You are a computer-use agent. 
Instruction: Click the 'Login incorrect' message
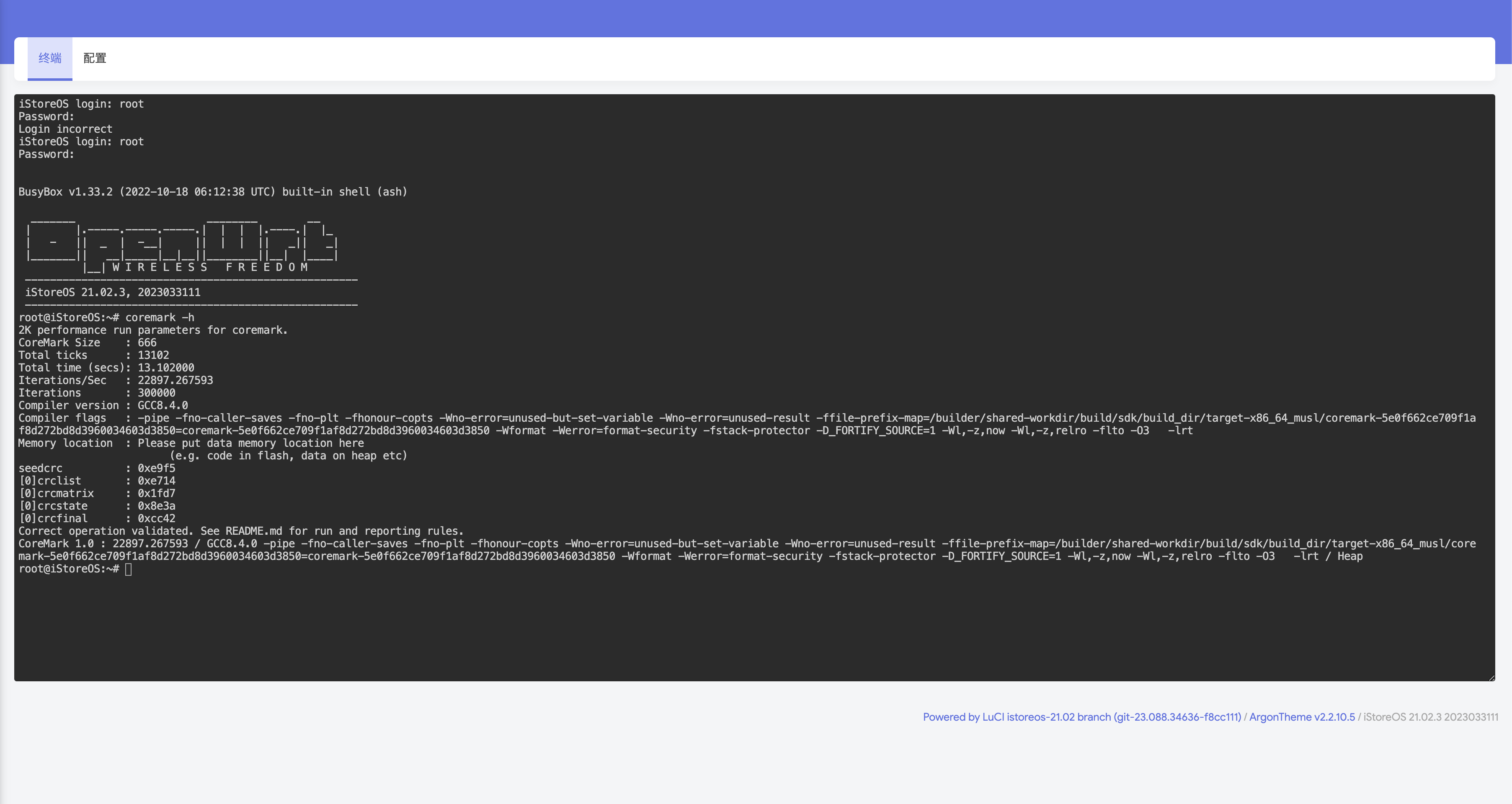[x=65, y=129]
